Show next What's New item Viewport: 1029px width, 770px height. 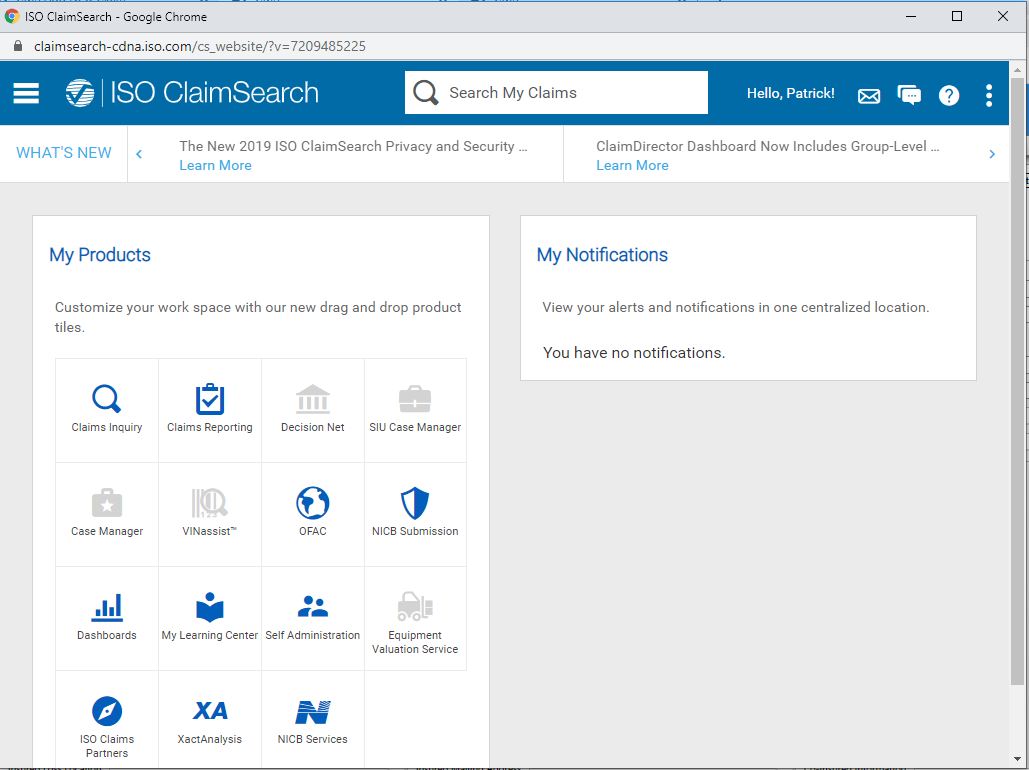(x=992, y=154)
